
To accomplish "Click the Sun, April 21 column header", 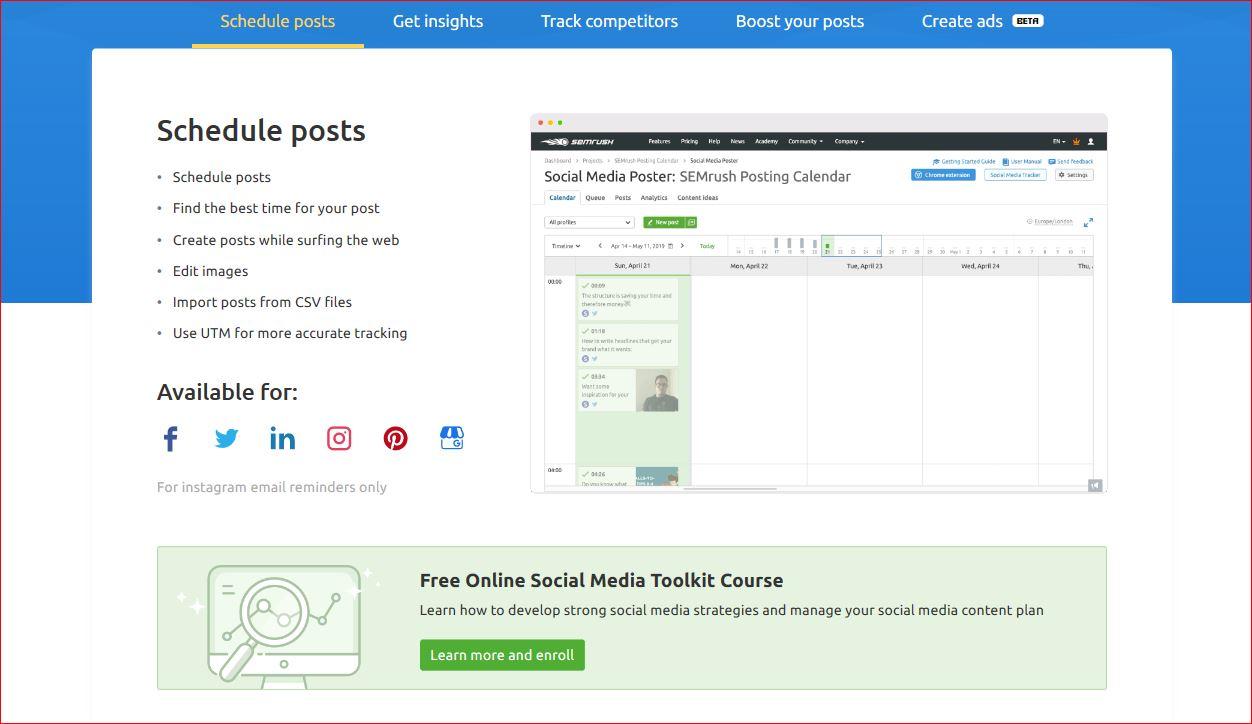I will point(632,266).
